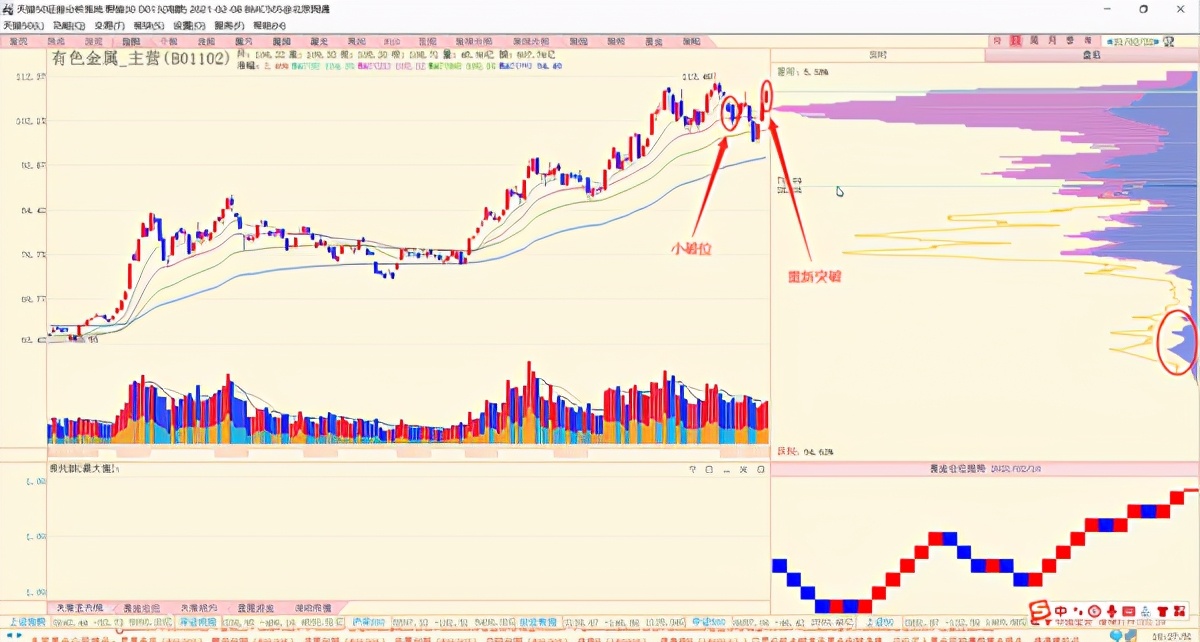Select 上证指数 in the status bar

pos(27,622)
